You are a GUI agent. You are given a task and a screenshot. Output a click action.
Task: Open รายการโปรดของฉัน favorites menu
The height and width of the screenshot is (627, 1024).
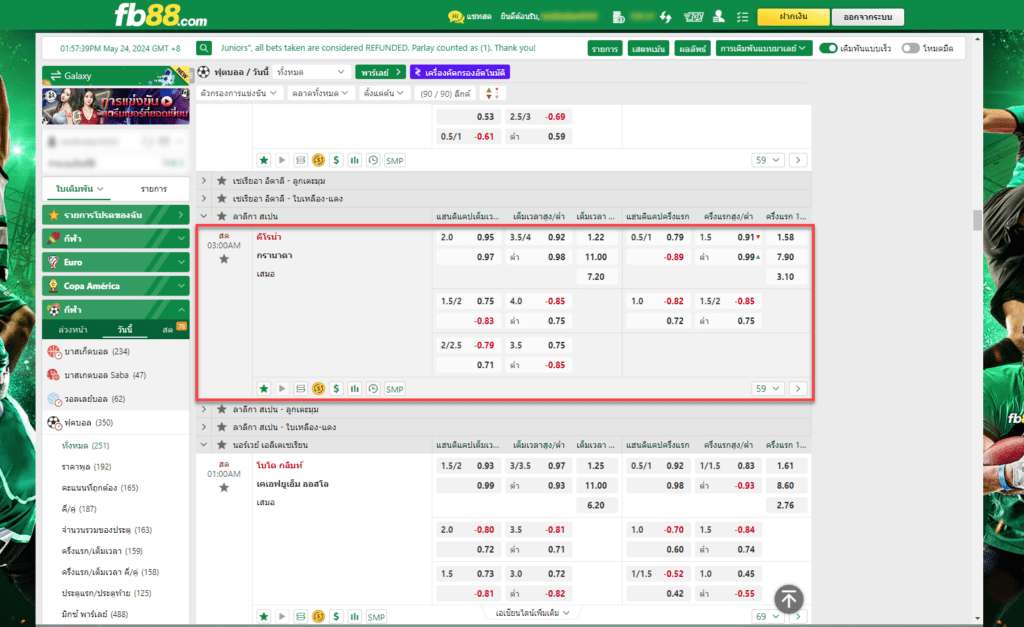[116, 215]
